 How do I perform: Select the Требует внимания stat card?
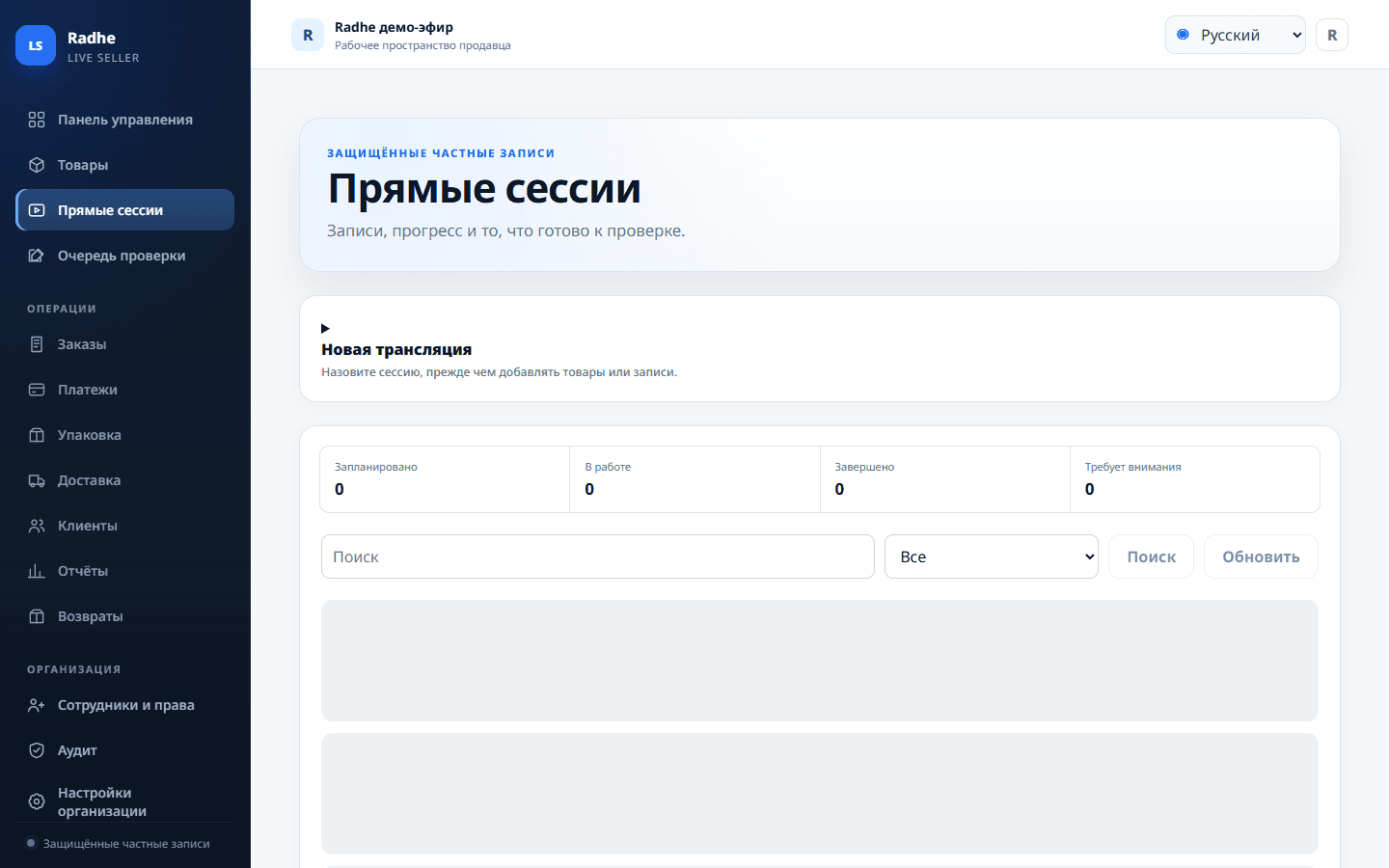(1195, 479)
